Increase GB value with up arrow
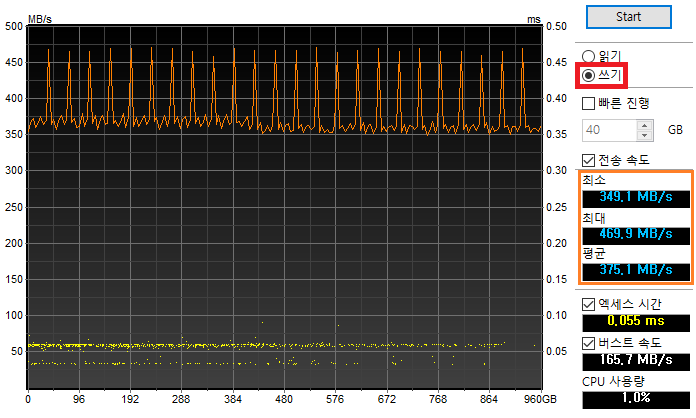 pyautogui.click(x=645, y=125)
